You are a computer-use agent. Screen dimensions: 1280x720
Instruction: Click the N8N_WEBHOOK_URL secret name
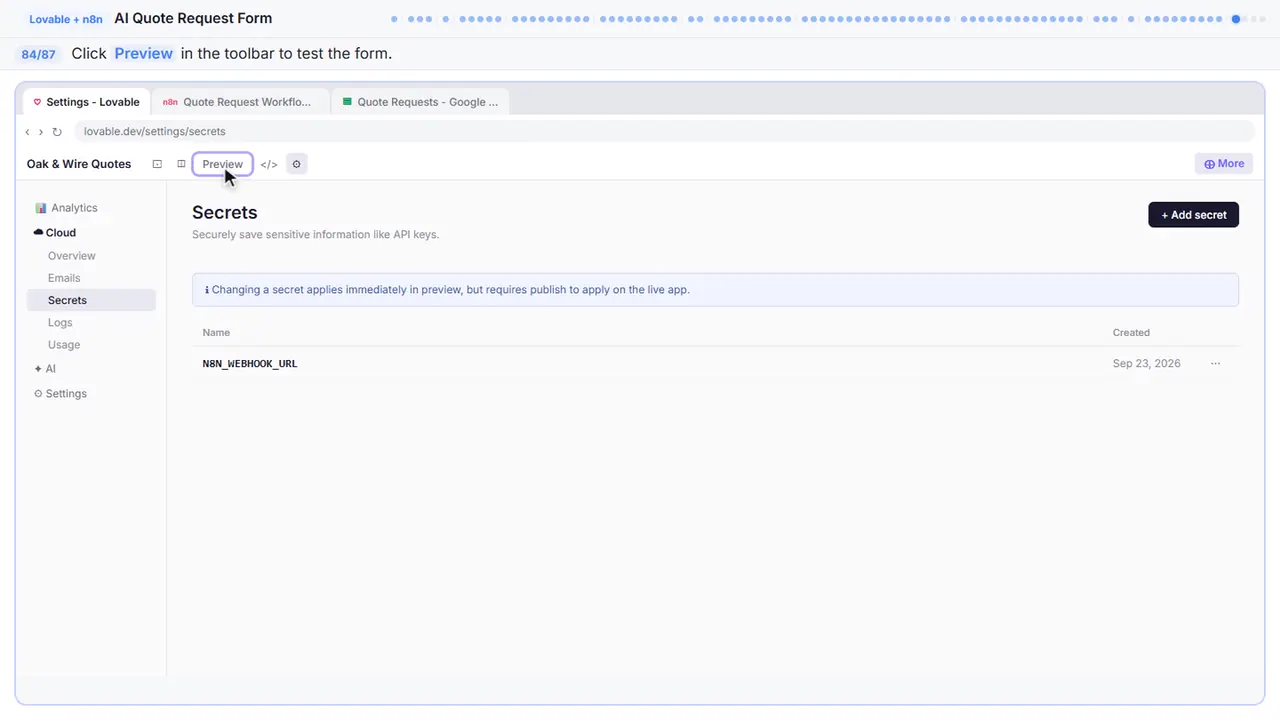pyautogui.click(x=250, y=364)
